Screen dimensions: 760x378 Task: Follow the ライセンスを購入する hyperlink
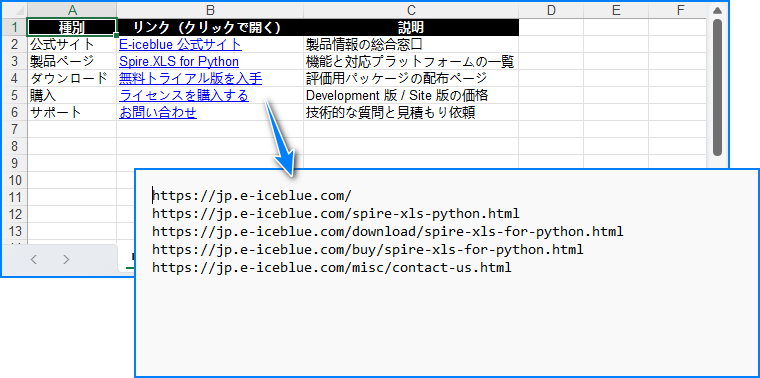pyautogui.click(x=184, y=95)
